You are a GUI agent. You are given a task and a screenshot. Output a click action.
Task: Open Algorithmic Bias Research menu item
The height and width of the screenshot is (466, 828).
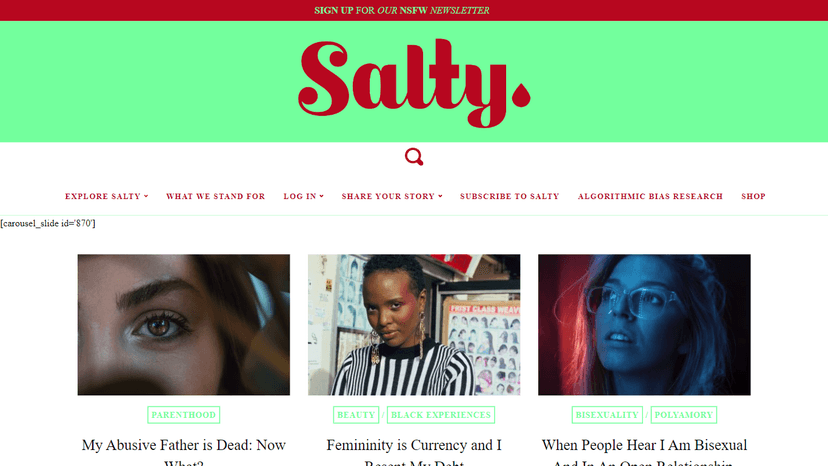click(x=650, y=196)
